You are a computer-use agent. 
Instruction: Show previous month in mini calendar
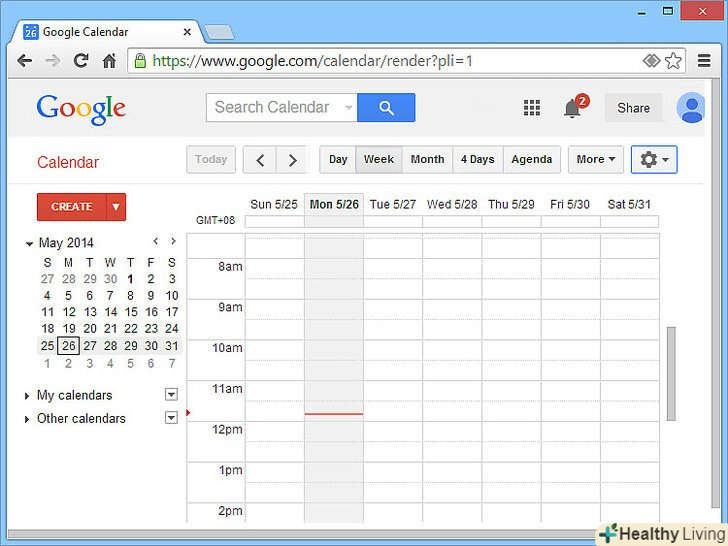[x=156, y=241]
